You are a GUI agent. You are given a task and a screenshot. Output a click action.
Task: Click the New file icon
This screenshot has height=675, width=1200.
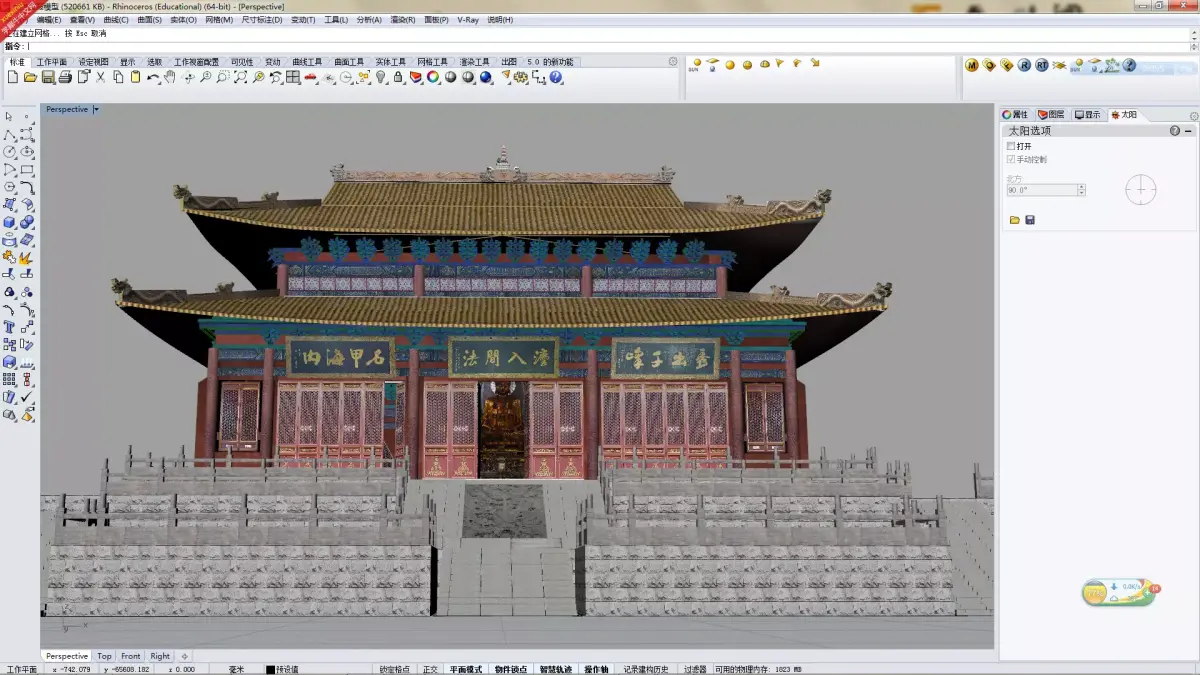coord(13,77)
